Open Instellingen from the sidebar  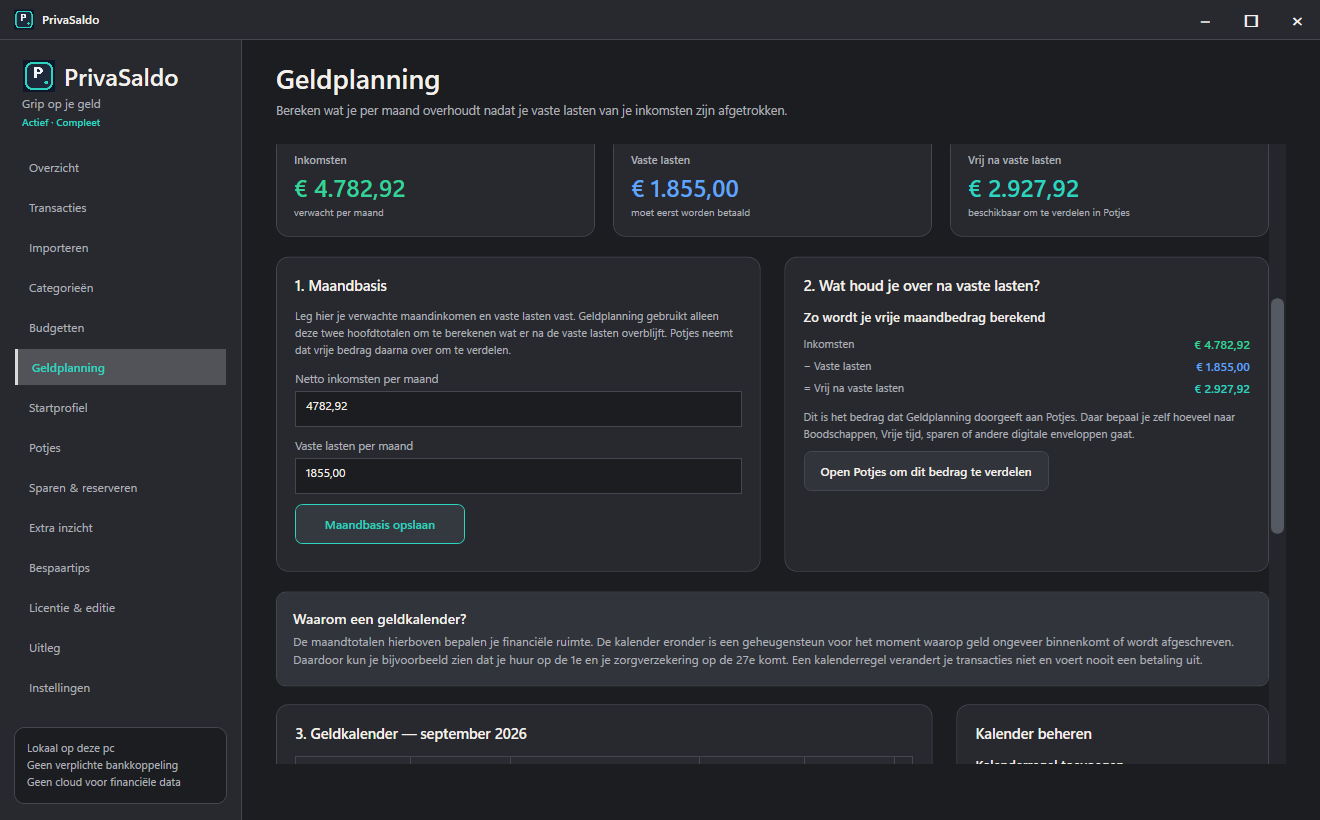click(x=120, y=688)
